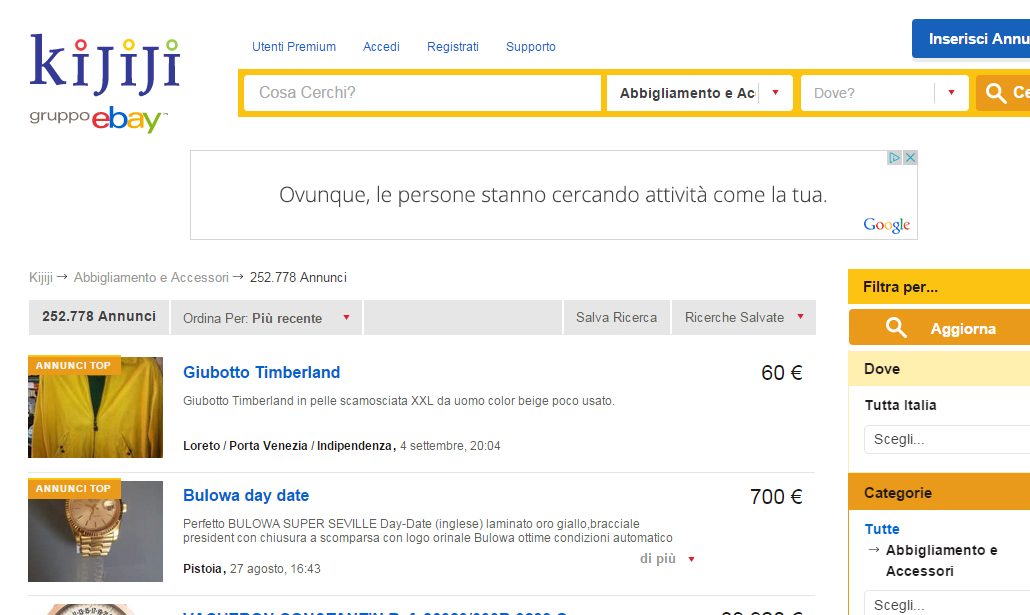The image size is (1030, 615).
Task: Click the Bulowa watch thumbnail
Action: point(95,531)
